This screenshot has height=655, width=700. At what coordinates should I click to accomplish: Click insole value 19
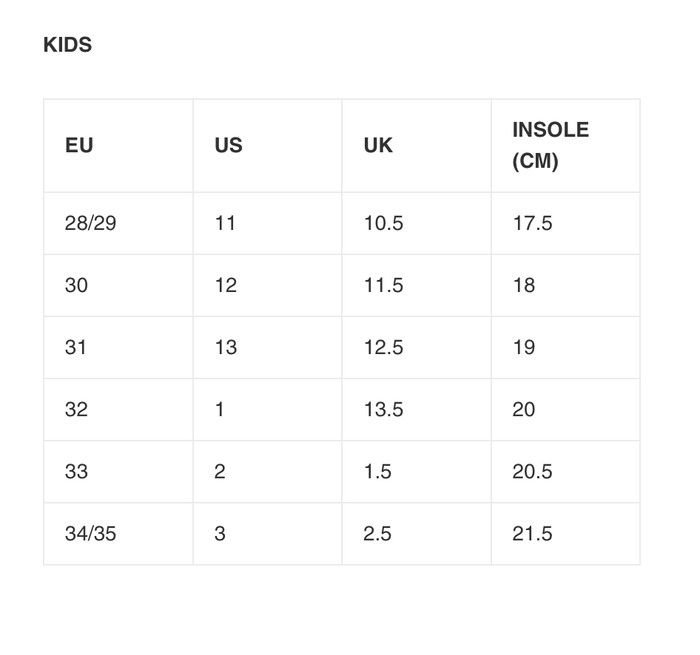click(566, 347)
